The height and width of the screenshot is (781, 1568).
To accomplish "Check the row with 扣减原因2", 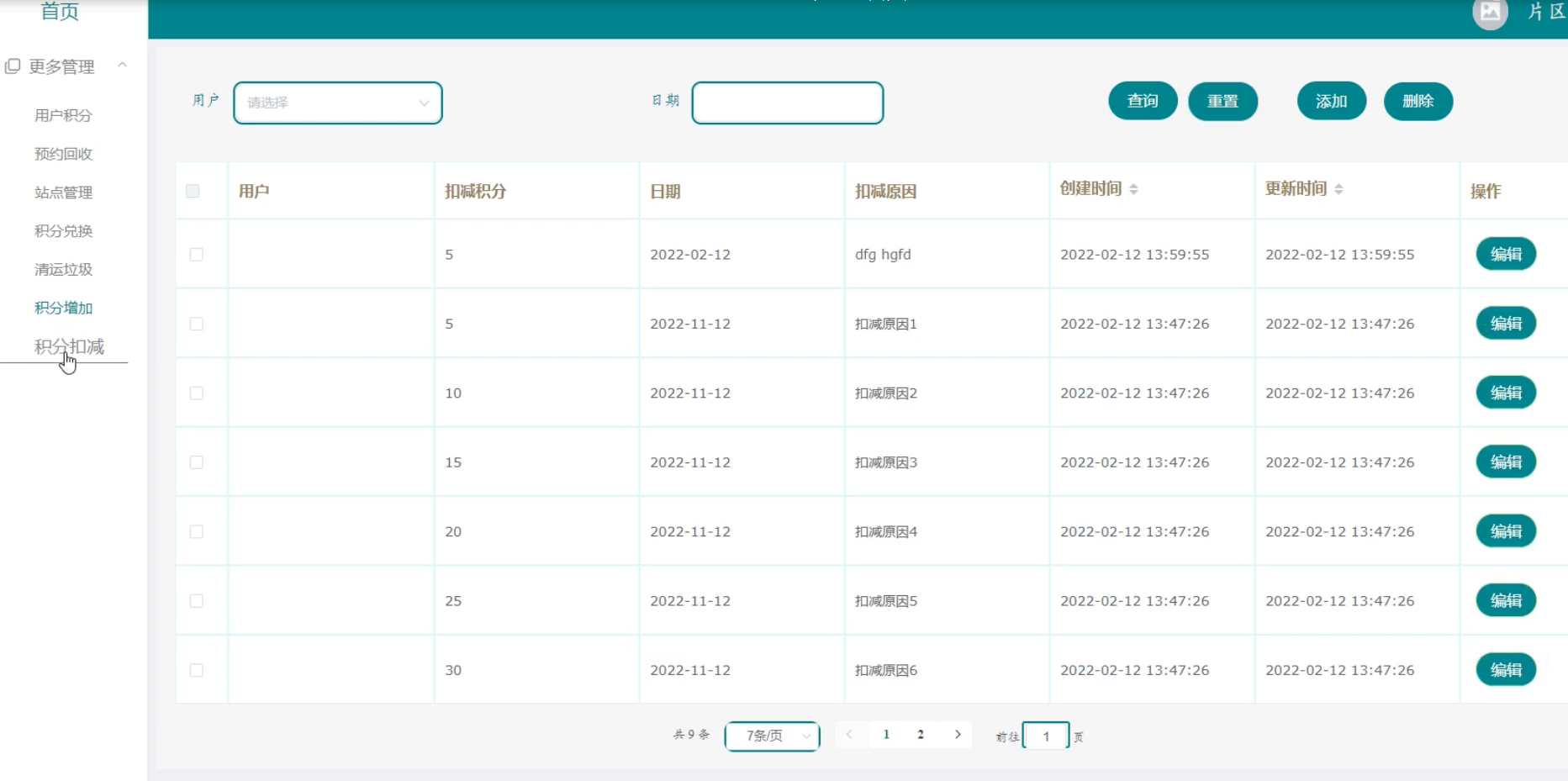I will 197,393.
